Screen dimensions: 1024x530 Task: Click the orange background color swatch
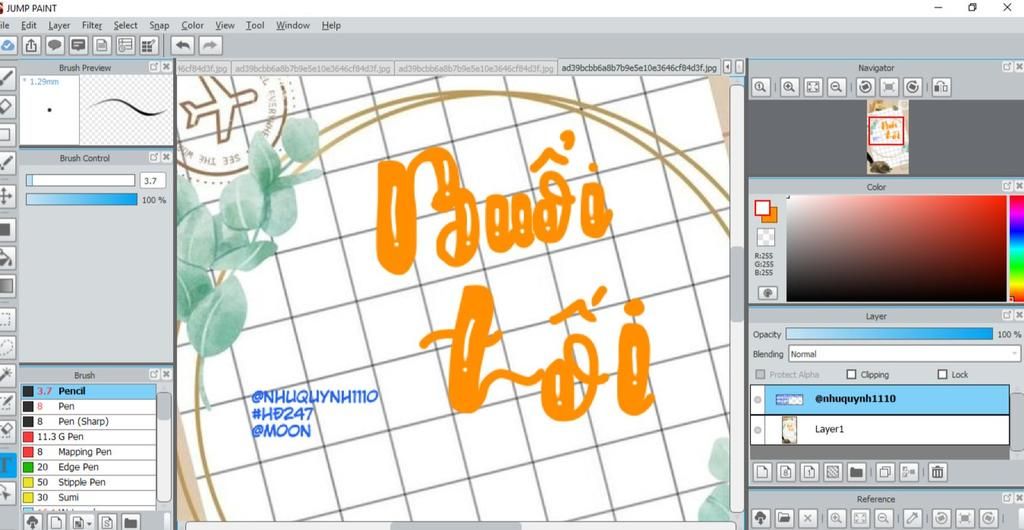click(x=773, y=217)
